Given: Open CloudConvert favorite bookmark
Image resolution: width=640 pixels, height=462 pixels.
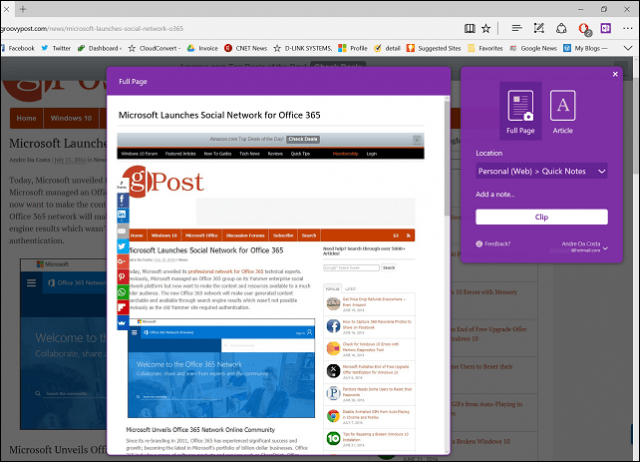Looking at the screenshot, I should pyautogui.click(x=154, y=48).
